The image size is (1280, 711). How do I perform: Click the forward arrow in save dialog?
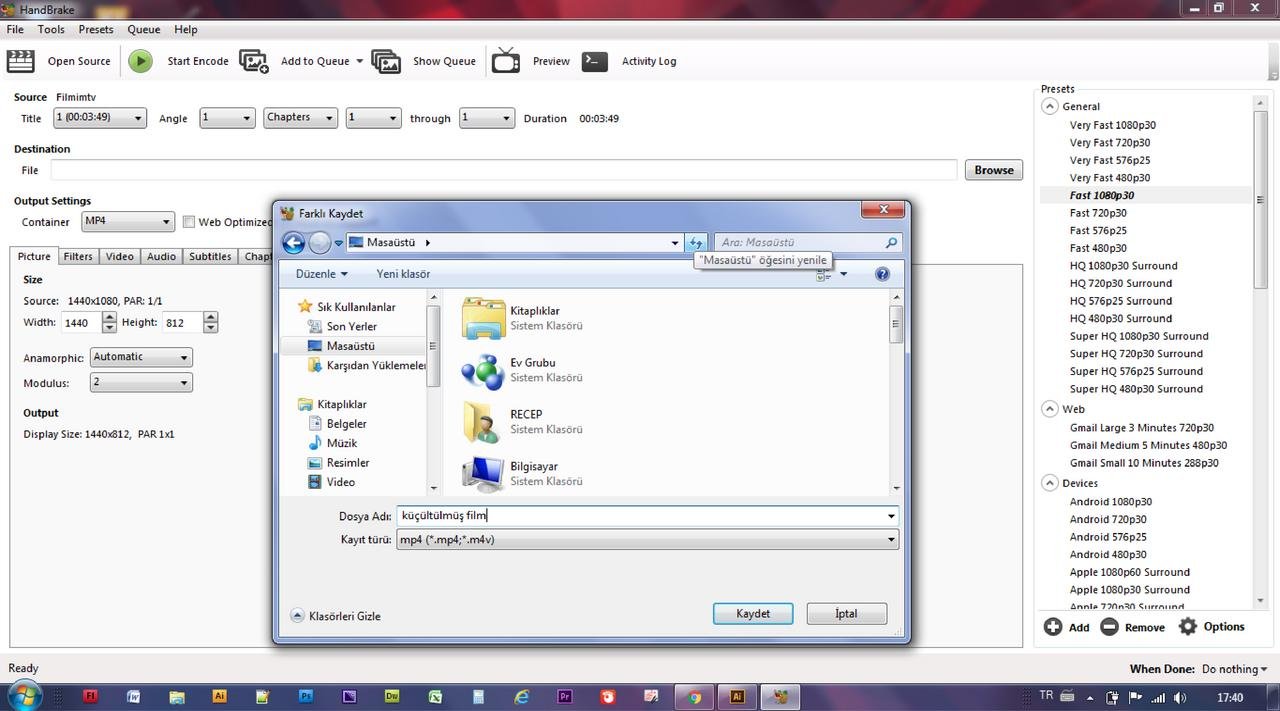coord(320,242)
